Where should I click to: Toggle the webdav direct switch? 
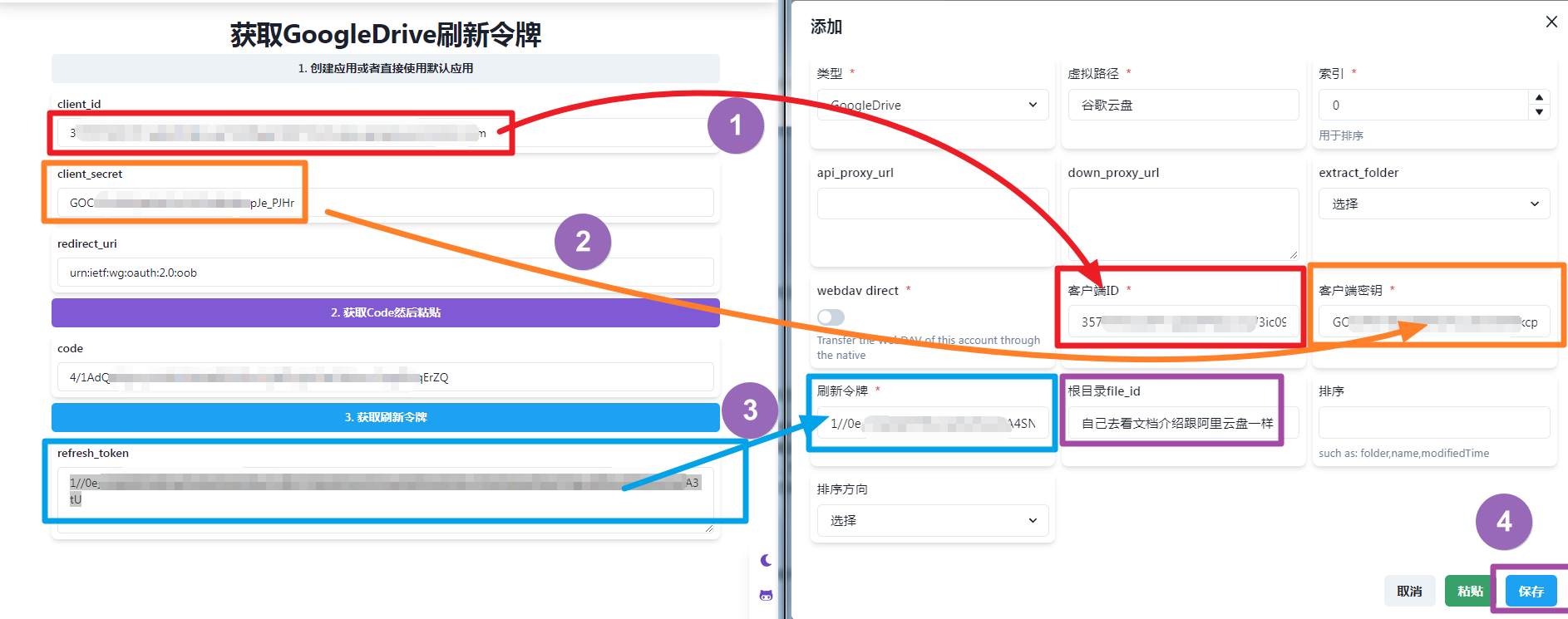coord(831,317)
